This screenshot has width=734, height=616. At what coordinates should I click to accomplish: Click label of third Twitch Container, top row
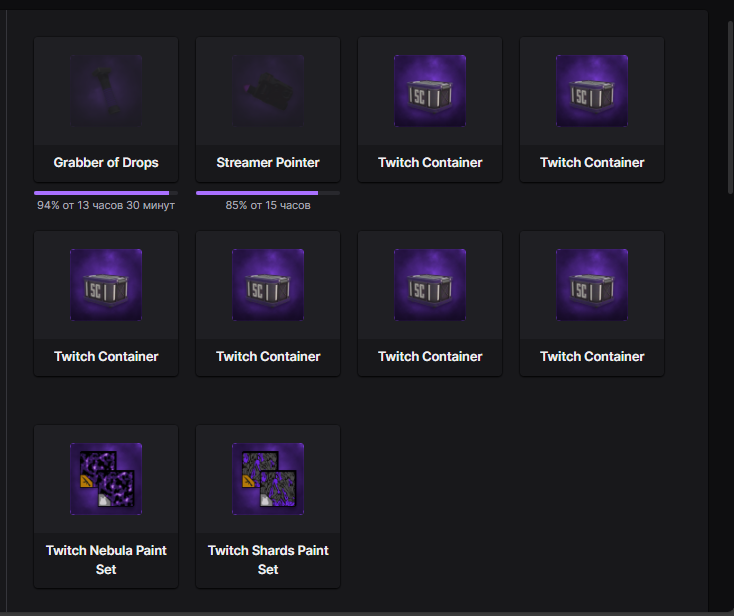[x=430, y=162]
